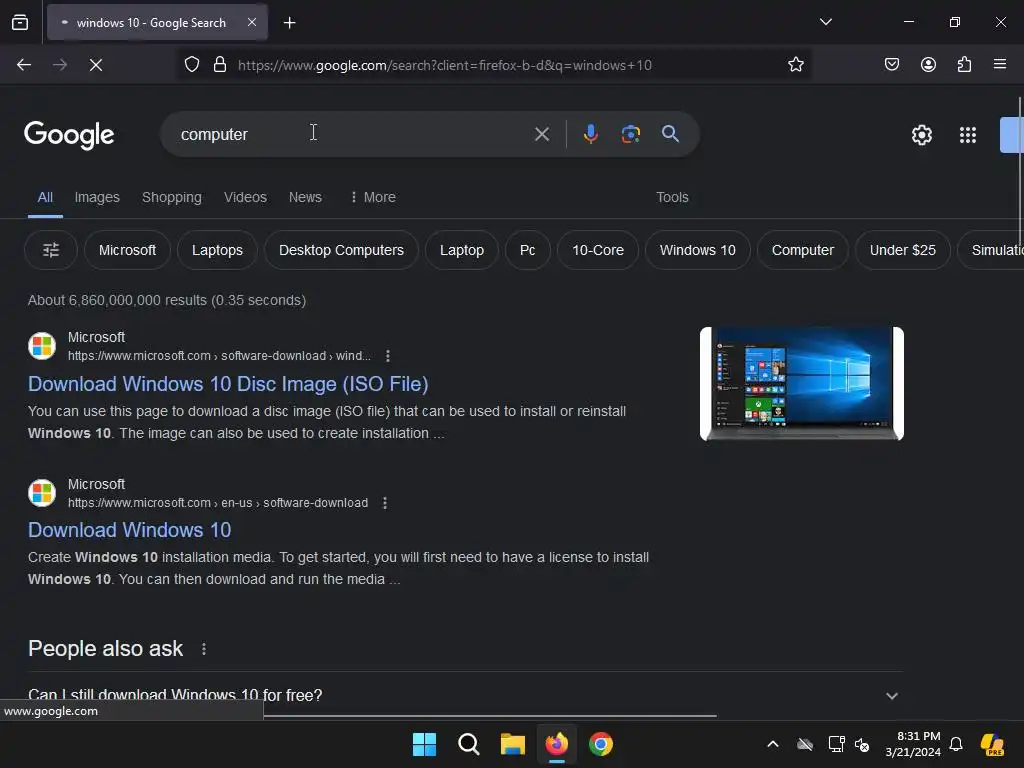
Task: Search by image with Google Lens
Action: pyautogui.click(x=630, y=134)
